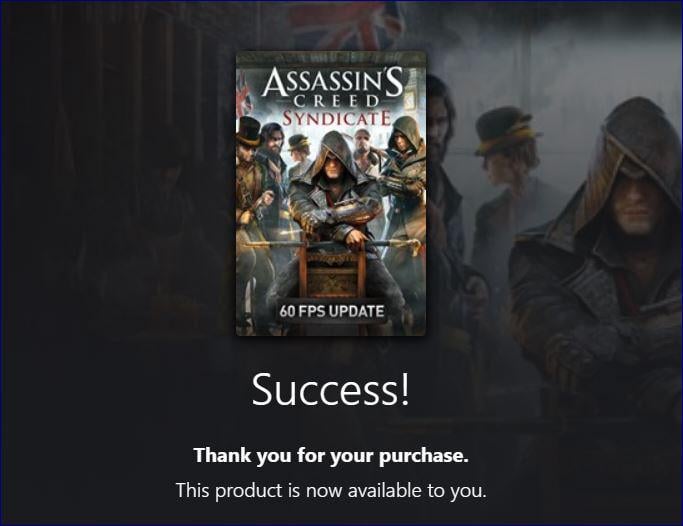Click the red Syndicate word on cover
Screen dimensions: 683x526
click(336, 118)
